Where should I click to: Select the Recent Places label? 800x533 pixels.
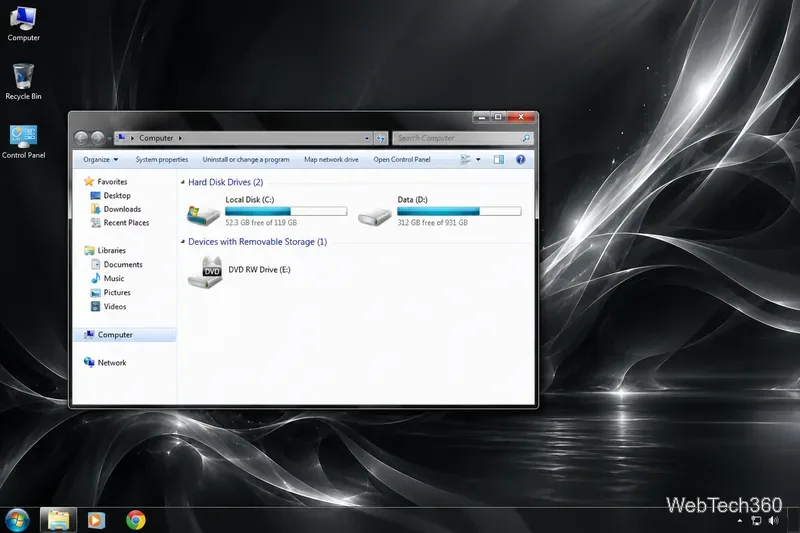pyautogui.click(x=126, y=223)
